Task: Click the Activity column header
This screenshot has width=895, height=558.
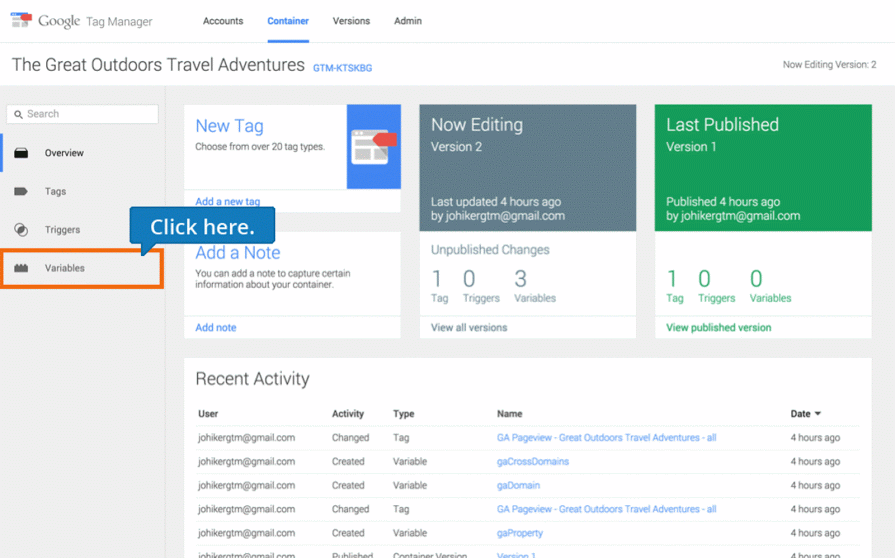Action: pyautogui.click(x=348, y=414)
